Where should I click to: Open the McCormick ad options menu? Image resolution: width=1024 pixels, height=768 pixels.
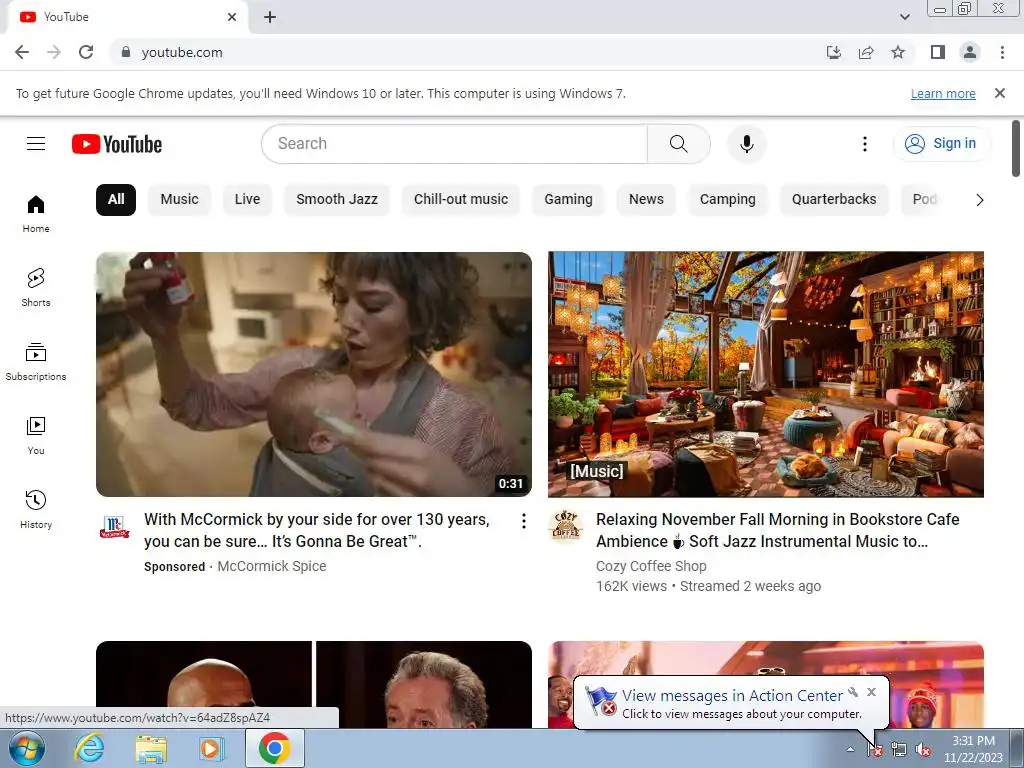coord(524,520)
